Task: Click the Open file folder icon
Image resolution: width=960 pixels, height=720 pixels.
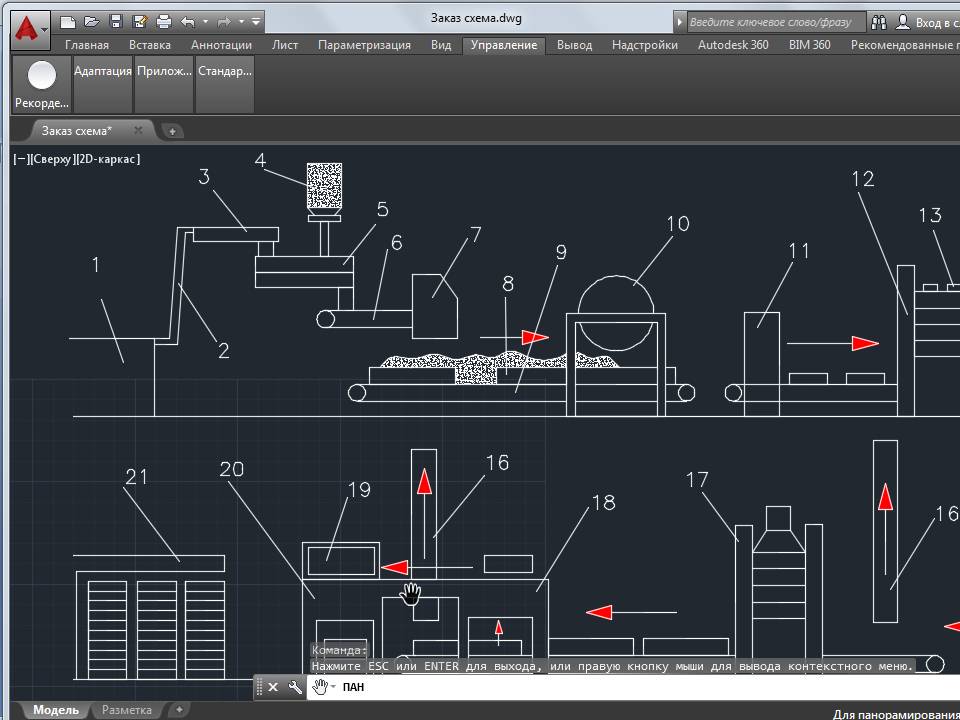Action: (91, 22)
